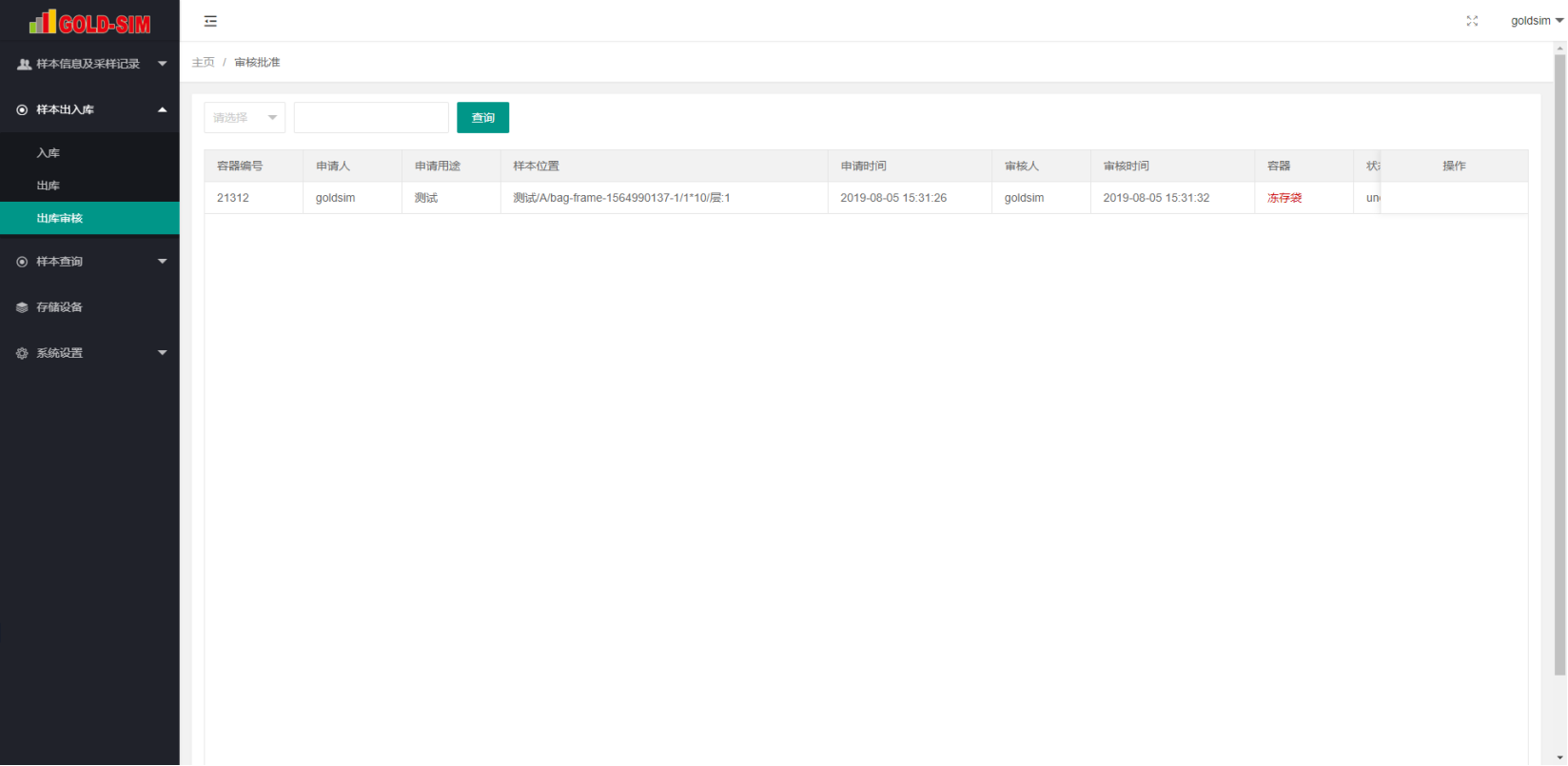Expand the 系统设置 submenu arrow
The width and height of the screenshot is (1568, 766).
(162, 353)
